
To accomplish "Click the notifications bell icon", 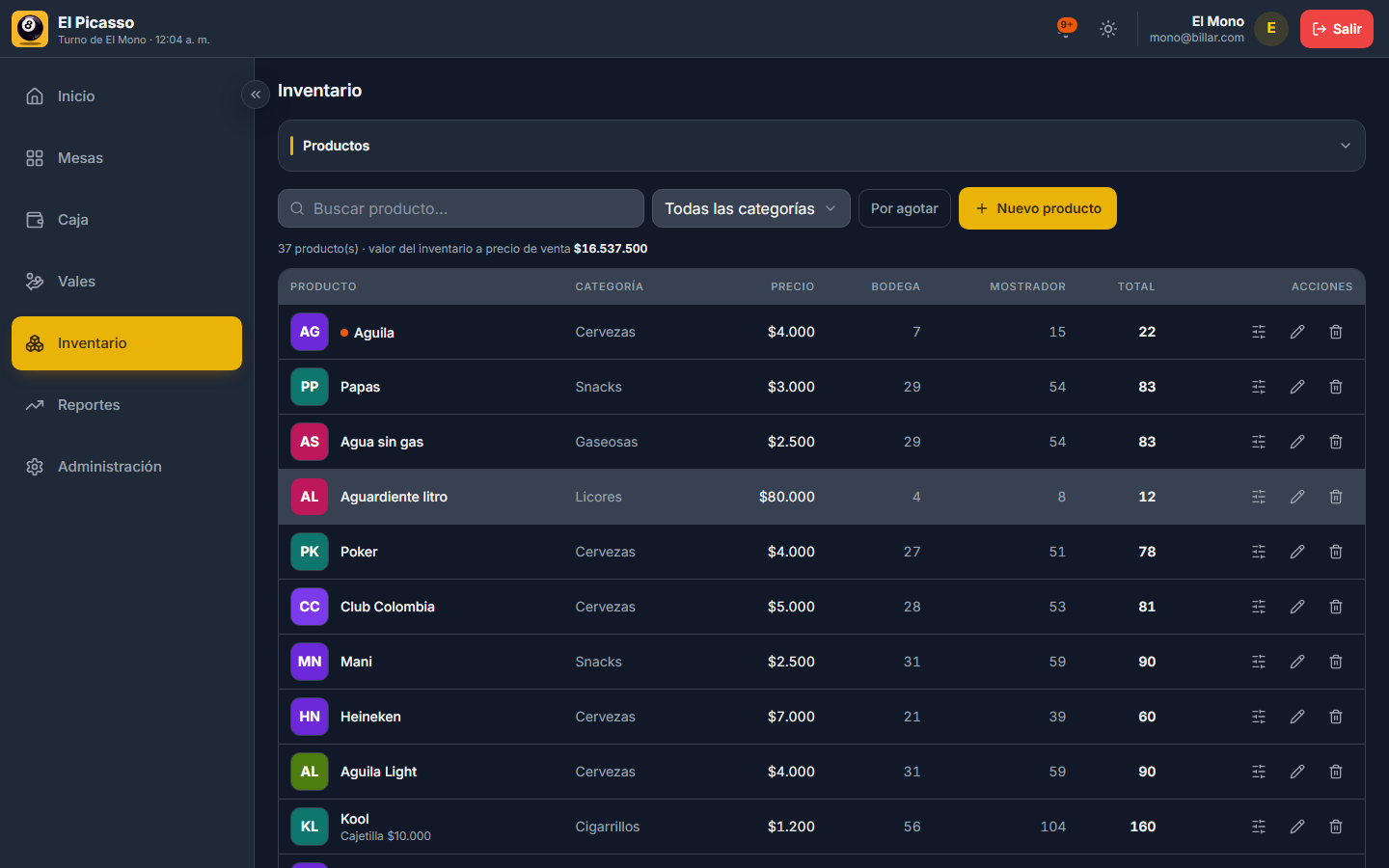I will [1066, 29].
